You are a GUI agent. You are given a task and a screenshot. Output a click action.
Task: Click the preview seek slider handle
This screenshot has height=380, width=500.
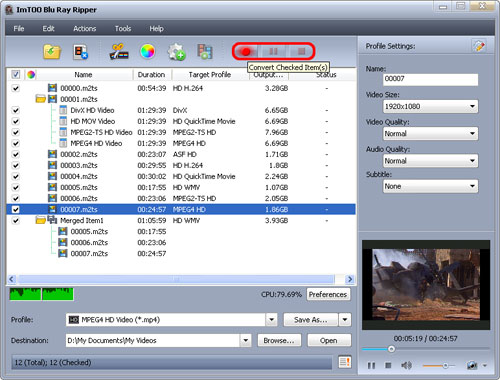[x=391, y=349]
